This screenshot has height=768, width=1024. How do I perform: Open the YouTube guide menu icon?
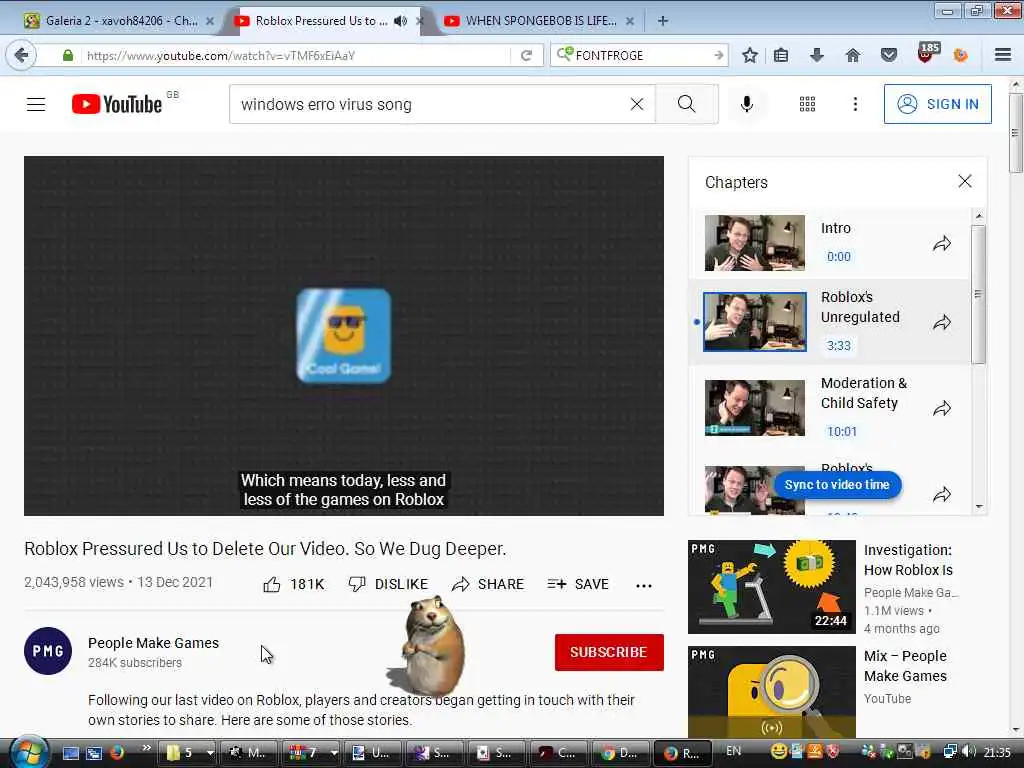(36, 104)
